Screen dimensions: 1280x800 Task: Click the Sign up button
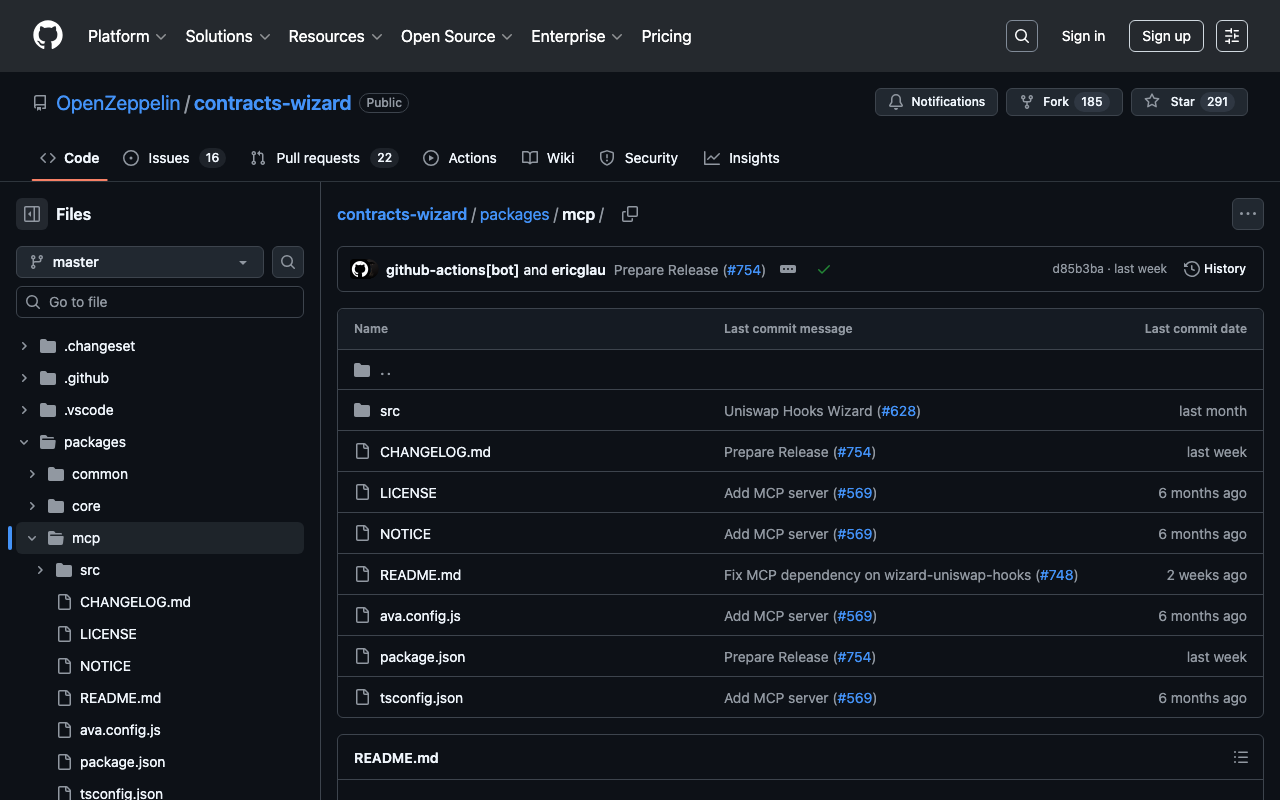[x=1166, y=36]
